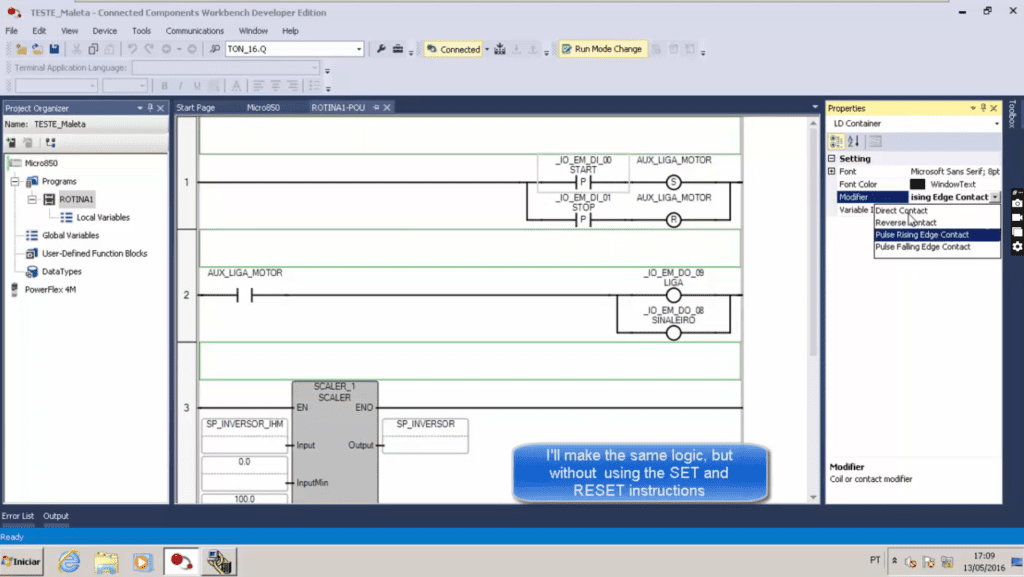This screenshot has height=577, width=1024.
Task: Switch to categorized view in the Properties panel
Action: pyautogui.click(x=837, y=141)
